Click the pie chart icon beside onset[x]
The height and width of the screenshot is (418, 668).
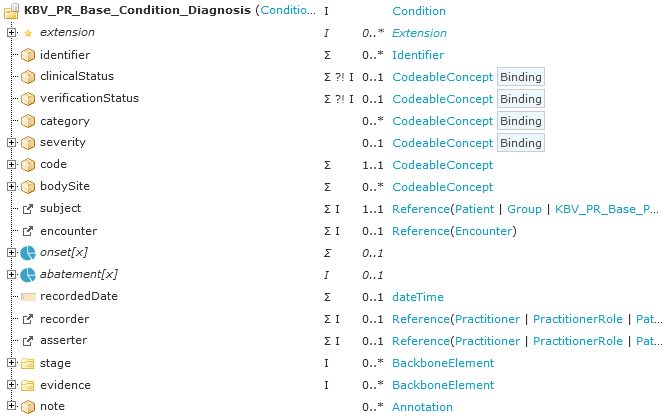point(28,253)
